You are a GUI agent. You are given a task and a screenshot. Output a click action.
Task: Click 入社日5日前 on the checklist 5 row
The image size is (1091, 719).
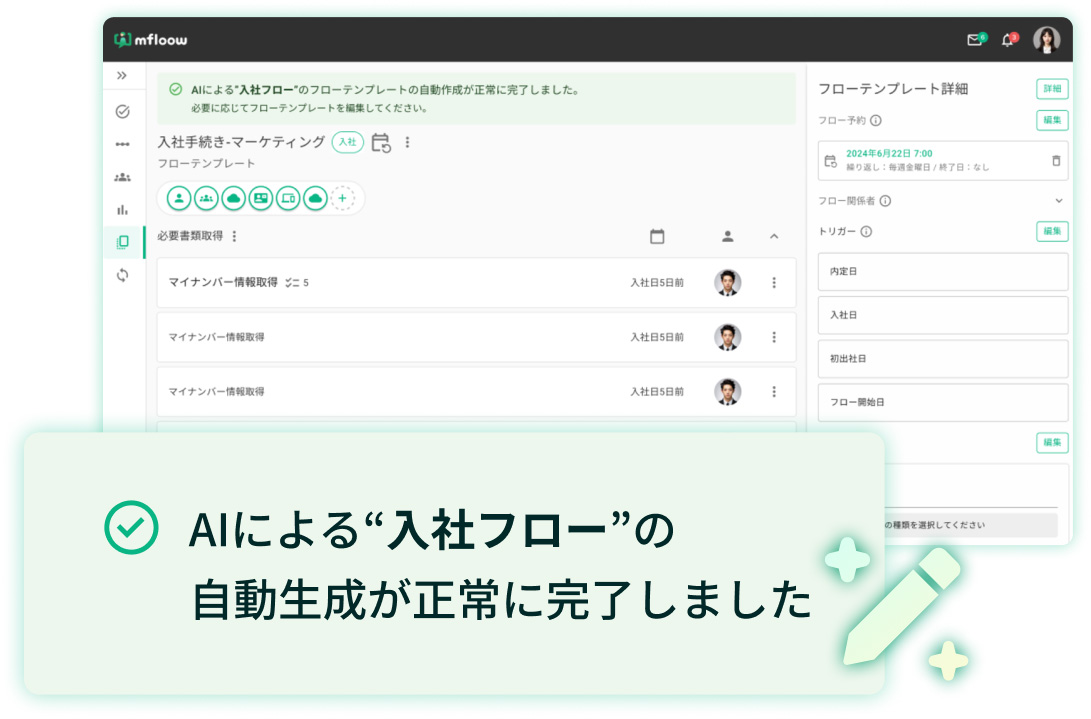pyautogui.click(x=657, y=283)
